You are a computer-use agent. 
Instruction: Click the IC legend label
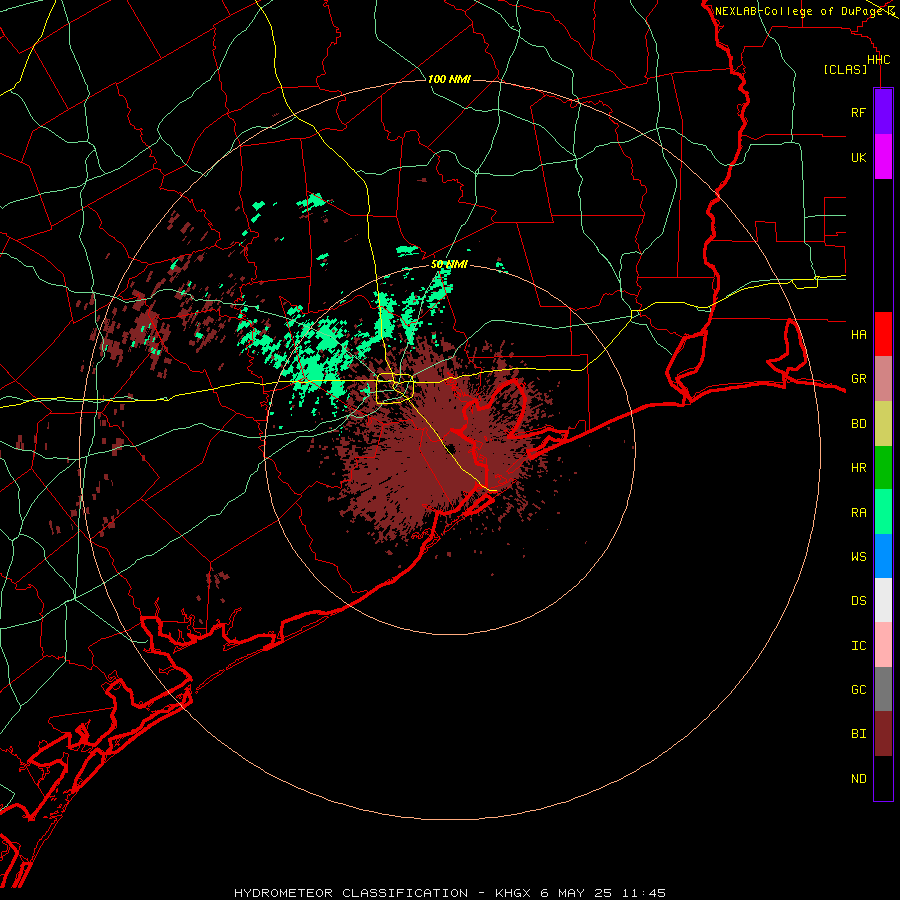859,646
